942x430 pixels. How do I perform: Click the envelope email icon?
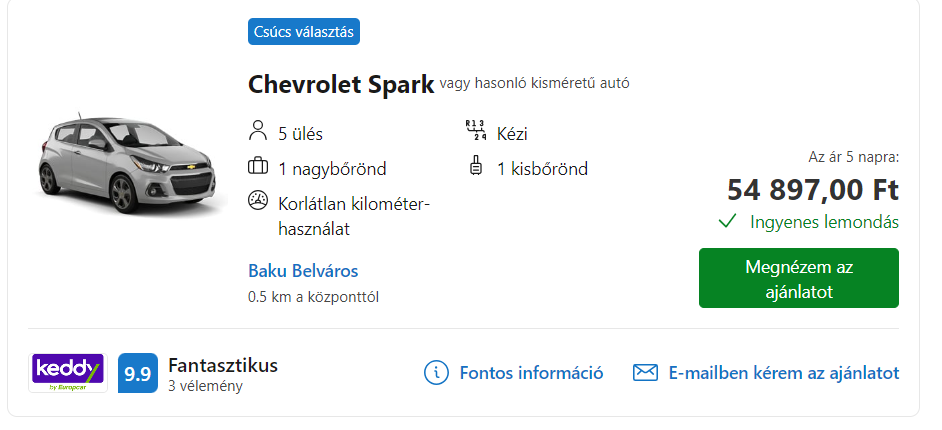tap(645, 373)
